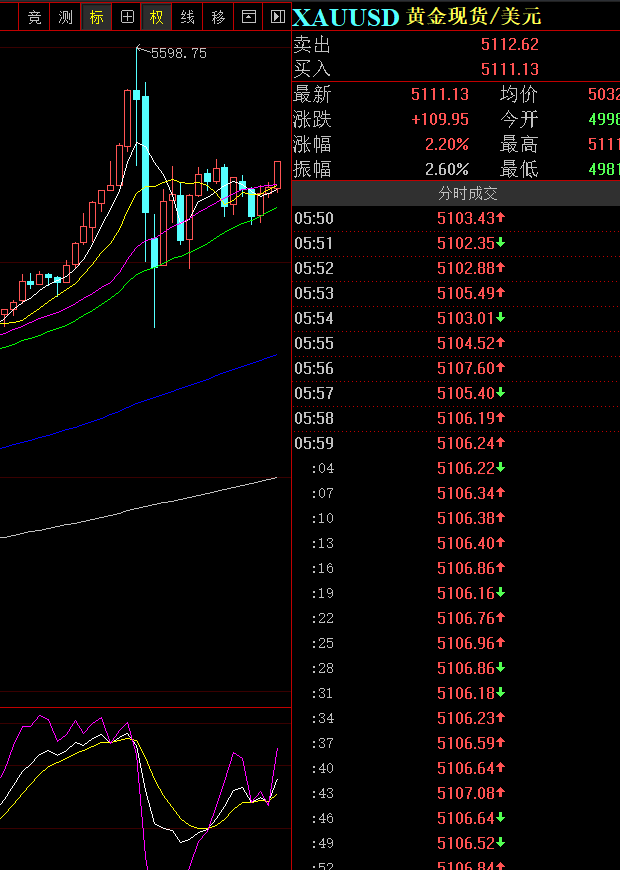Select the 测 measurement tool
This screenshot has height=870, width=620.
(65, 17)
